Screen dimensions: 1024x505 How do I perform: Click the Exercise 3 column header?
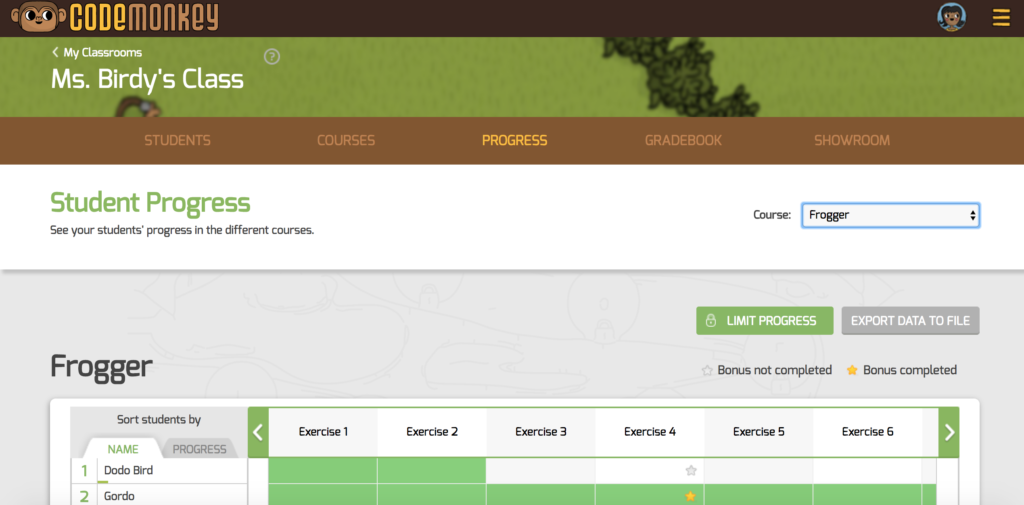(x=541, y=432)
